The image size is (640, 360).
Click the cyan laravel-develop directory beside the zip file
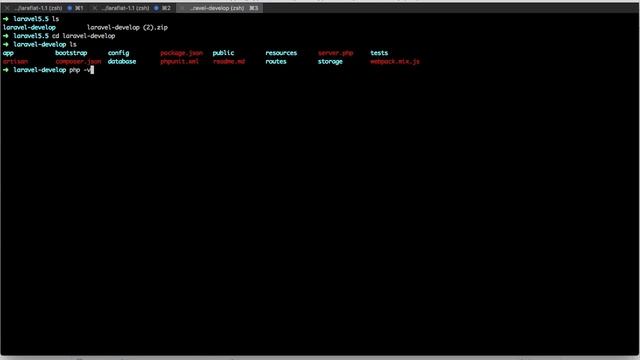(x=29, y=27)
